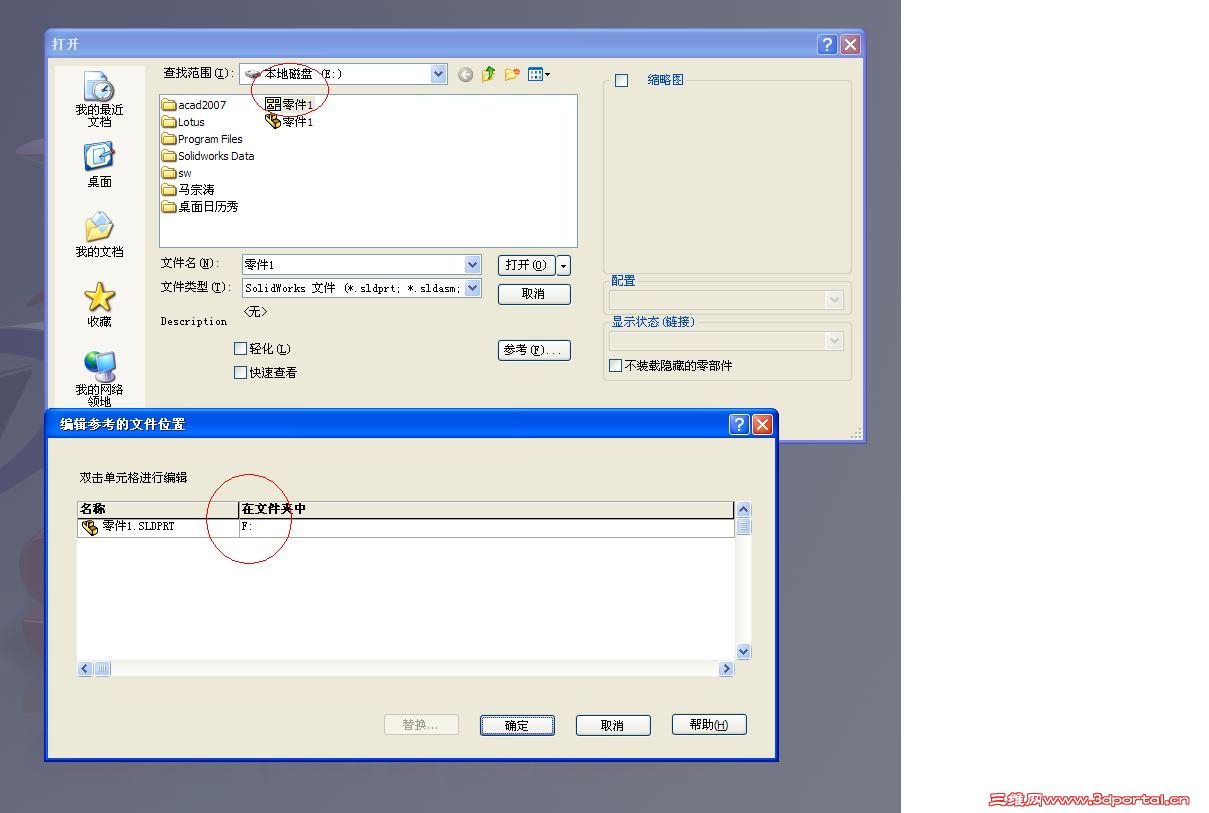The height and width of the screenshot is (813, 1209).
Task: Click the go back arrow icon
Action: tap(465, 74)
